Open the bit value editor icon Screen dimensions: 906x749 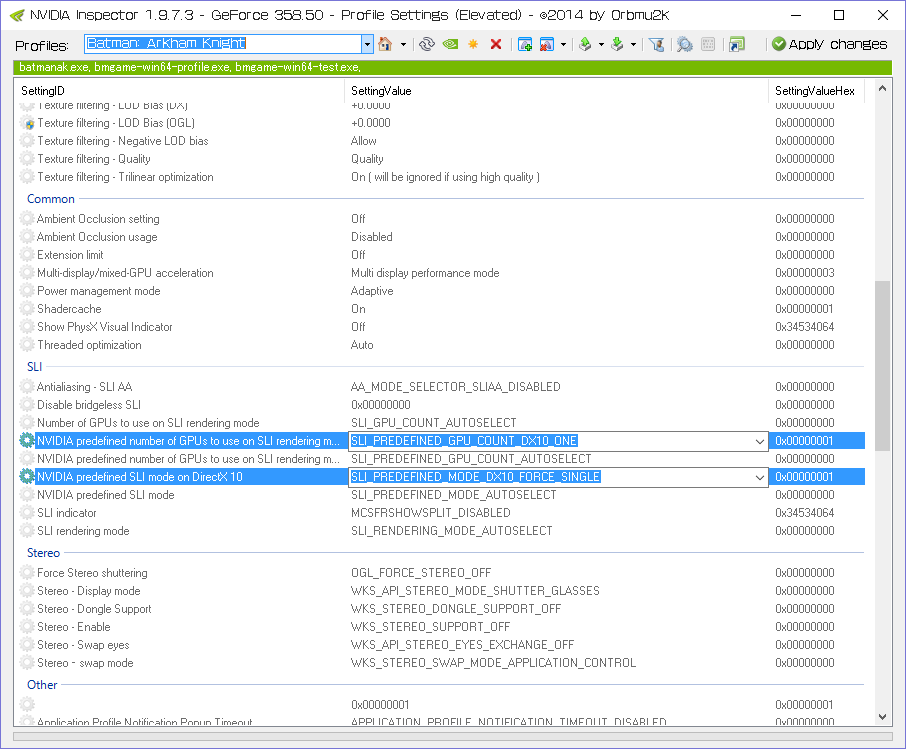[708, 44]
